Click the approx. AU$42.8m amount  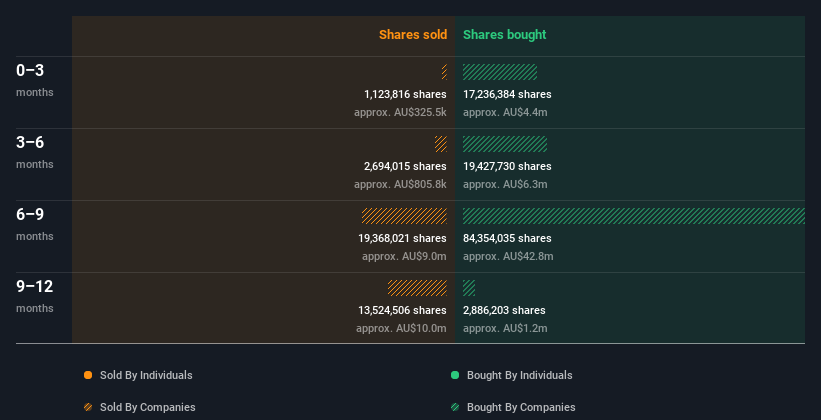click(x=508, y=256)
